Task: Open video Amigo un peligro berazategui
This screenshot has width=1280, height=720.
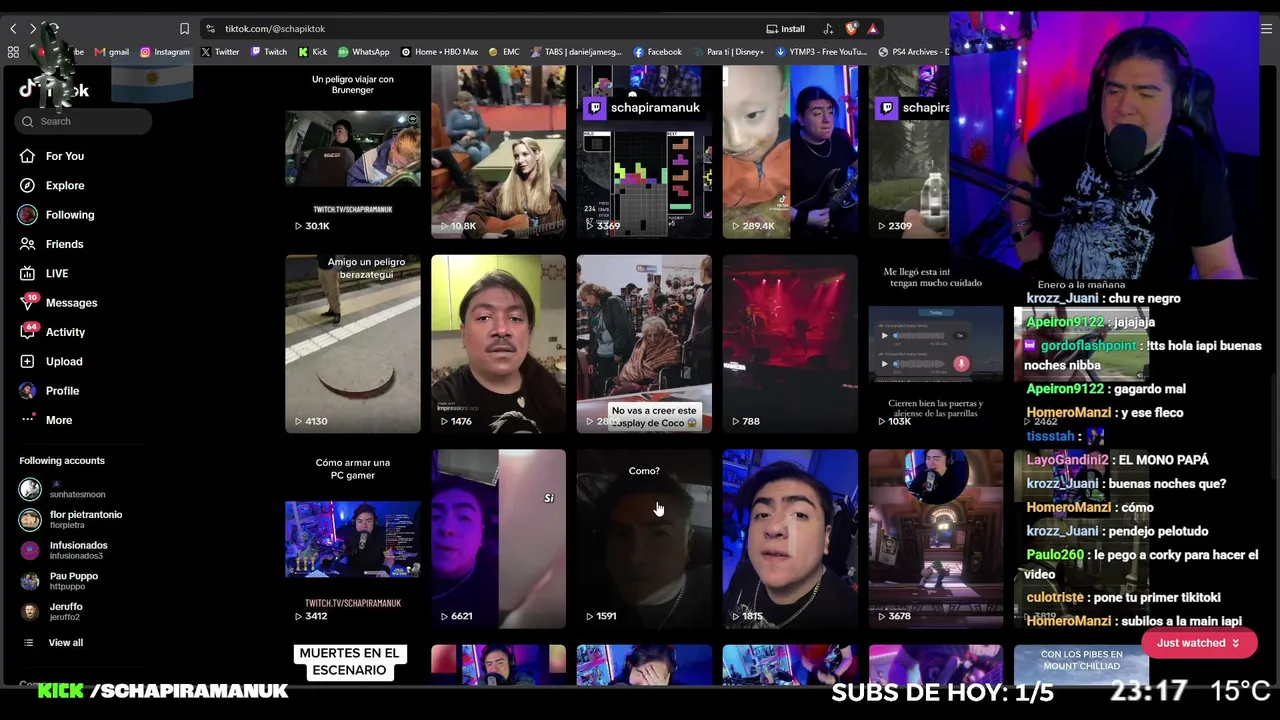Action: click(x=353, y=344)
